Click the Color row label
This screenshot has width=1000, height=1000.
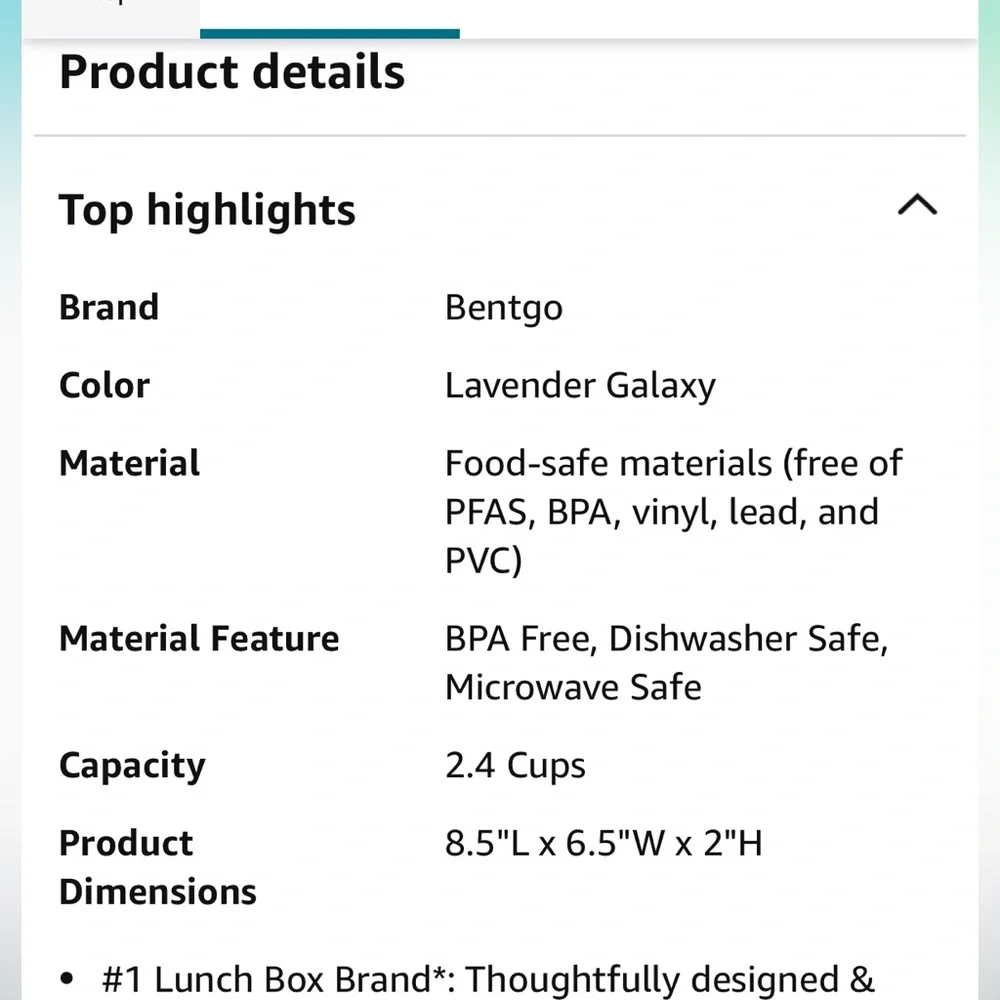pyautogui.click(x=105, y=386)
